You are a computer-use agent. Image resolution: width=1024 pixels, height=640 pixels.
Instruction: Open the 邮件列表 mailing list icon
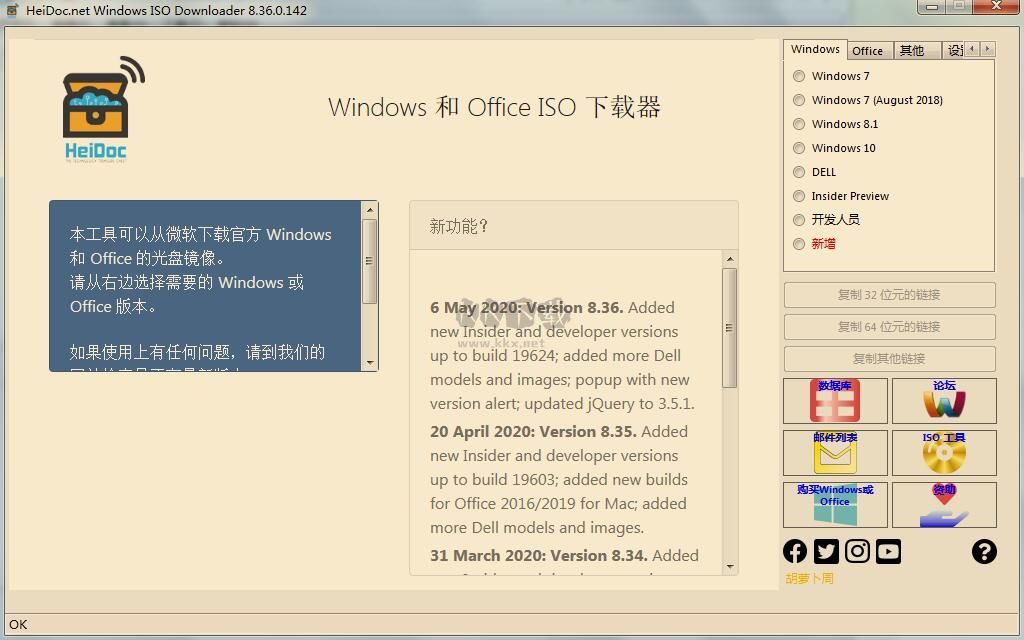(835, 453)
